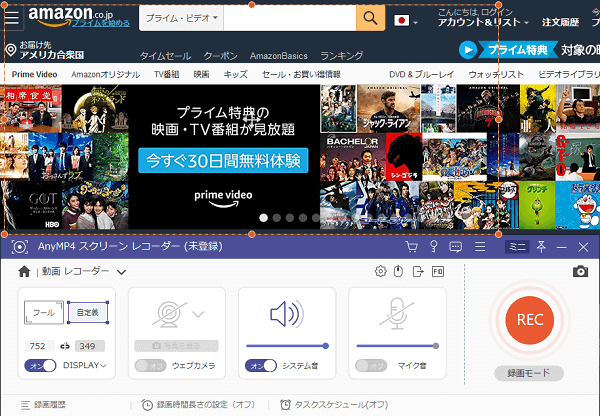
Task: Click the タイムセール link
Action: pyautogui.click(x=165, y=56)
